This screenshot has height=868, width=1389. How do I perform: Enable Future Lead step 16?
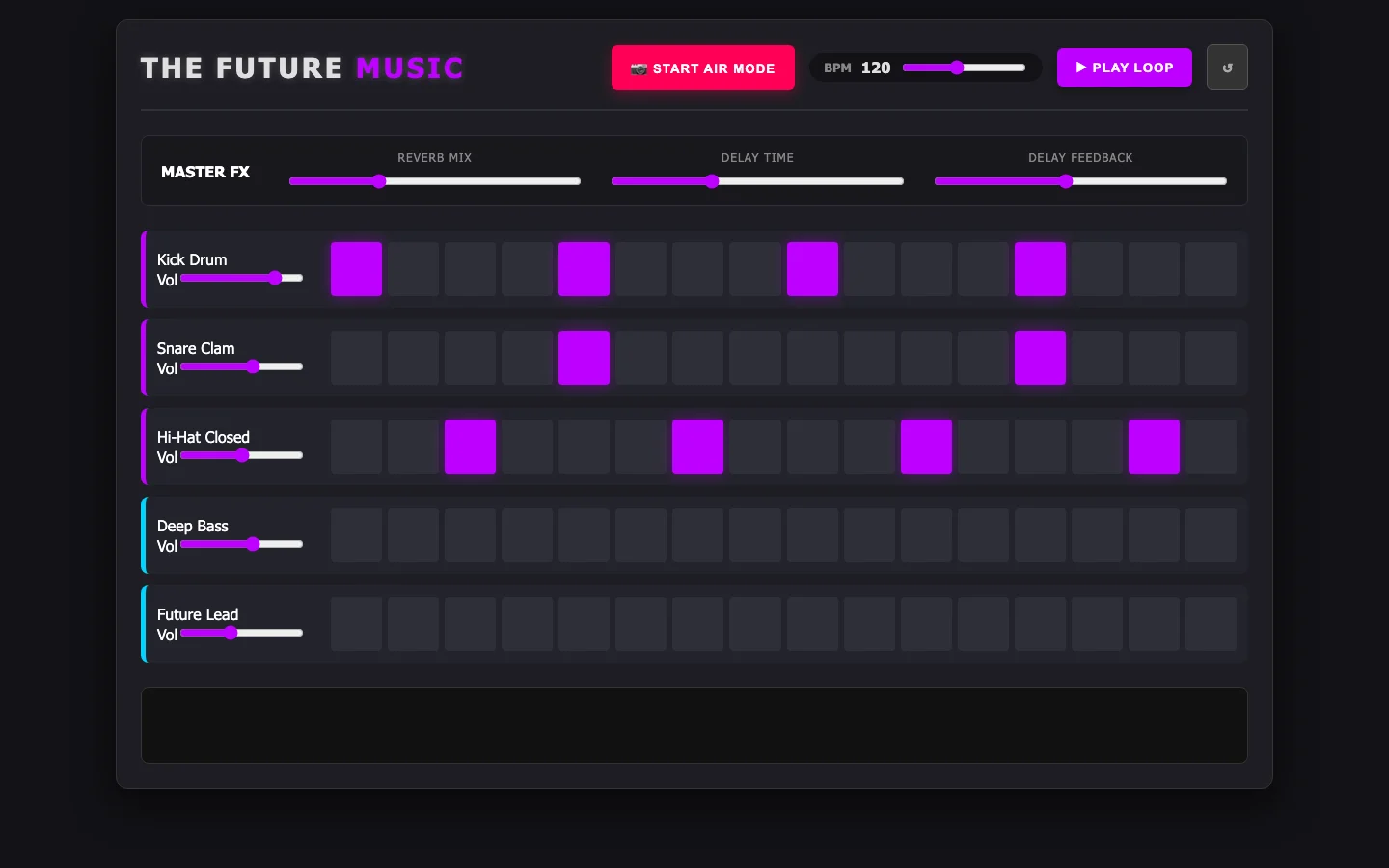(x=1211, y=624)
